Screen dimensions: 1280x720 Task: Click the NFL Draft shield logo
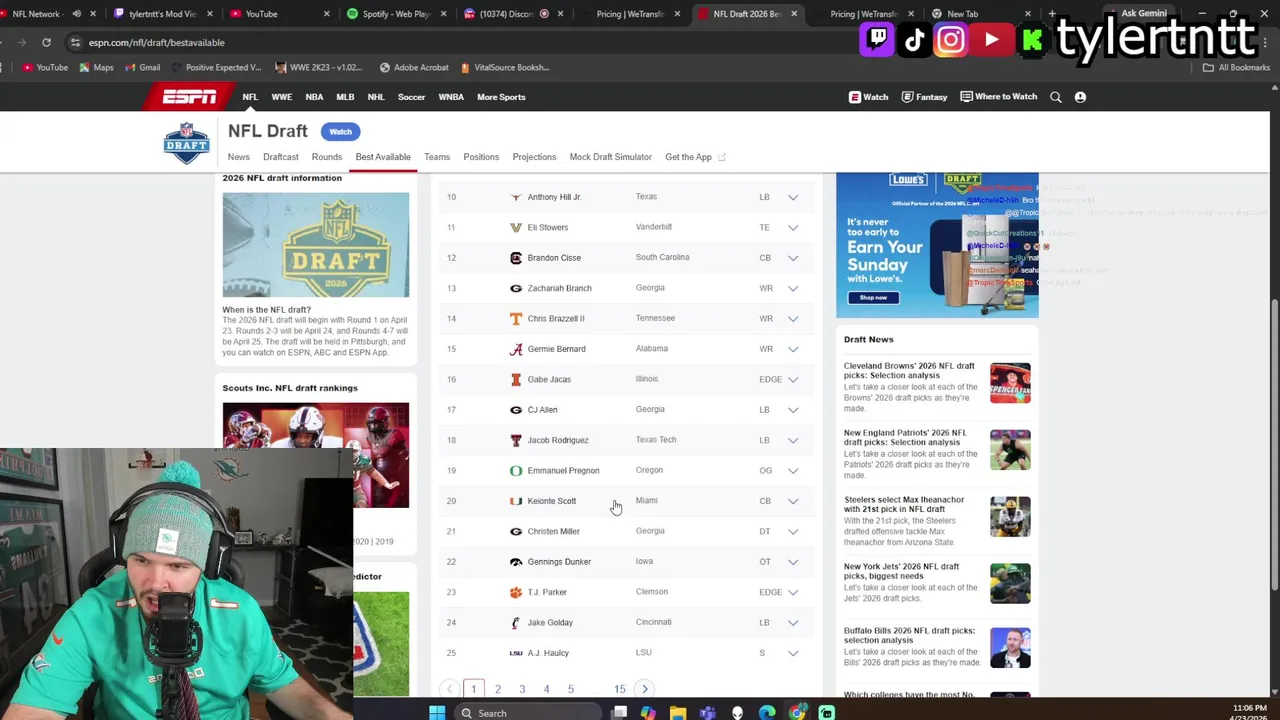click(x=186, y=143)
